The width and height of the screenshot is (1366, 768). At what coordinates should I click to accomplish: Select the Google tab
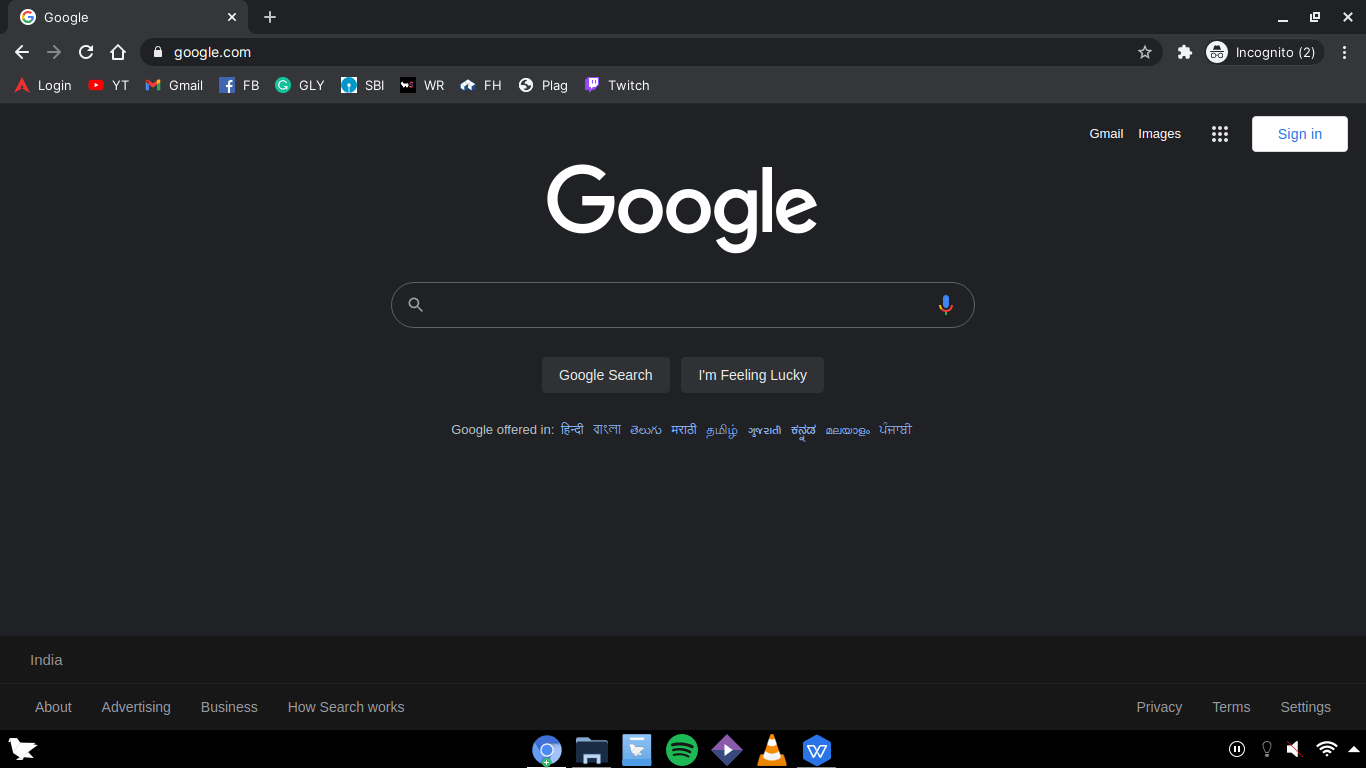pos(128,17)
